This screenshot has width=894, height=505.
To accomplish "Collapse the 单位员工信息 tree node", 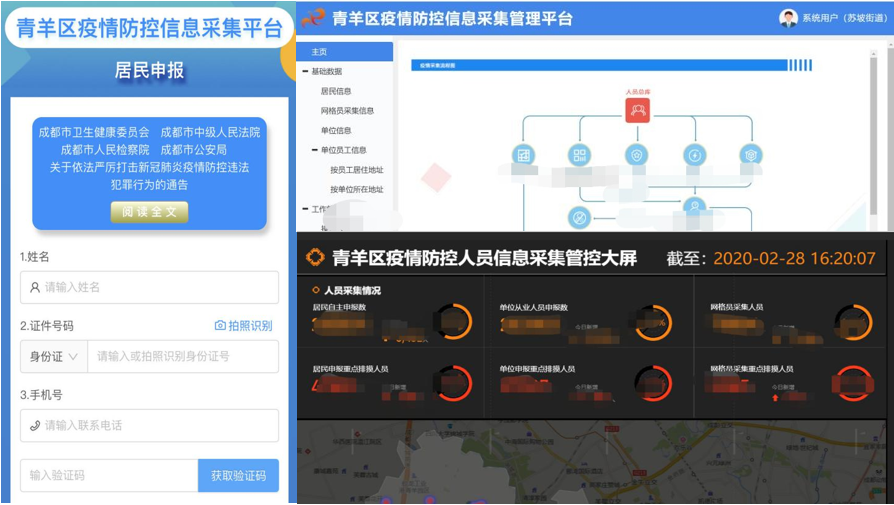I will pyautogui.click(x=314, y=150).
